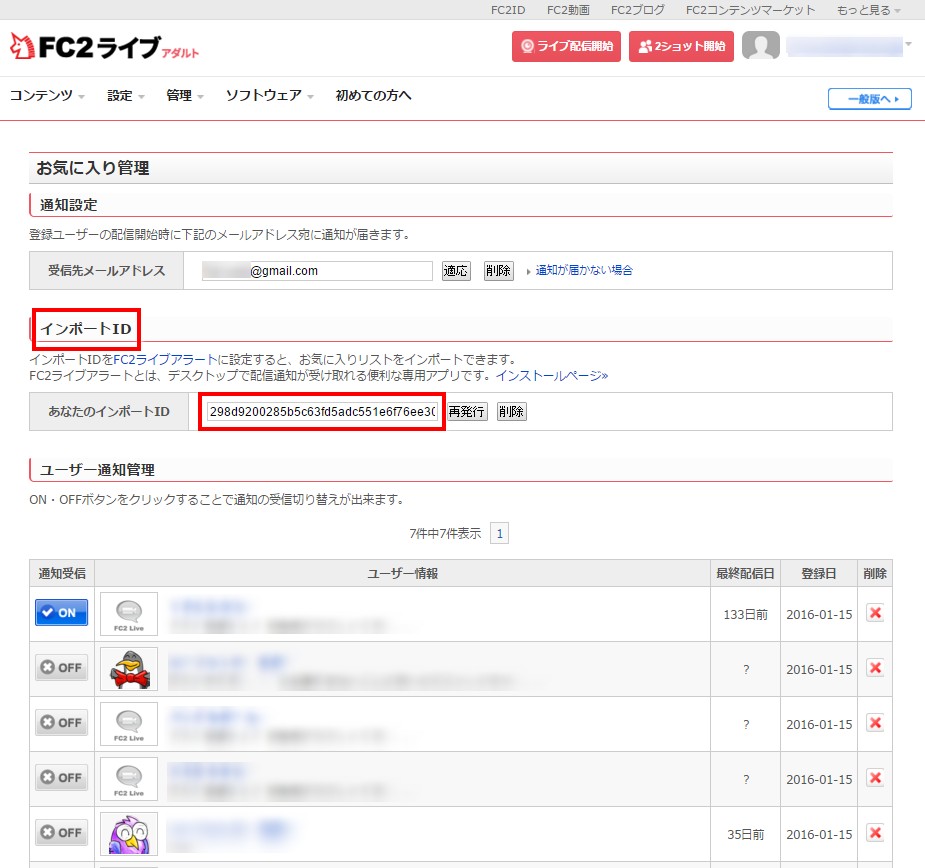Screen dimensions: 925x868
Task: Click the 2ショット開始 button
Action: click(681, 46)
